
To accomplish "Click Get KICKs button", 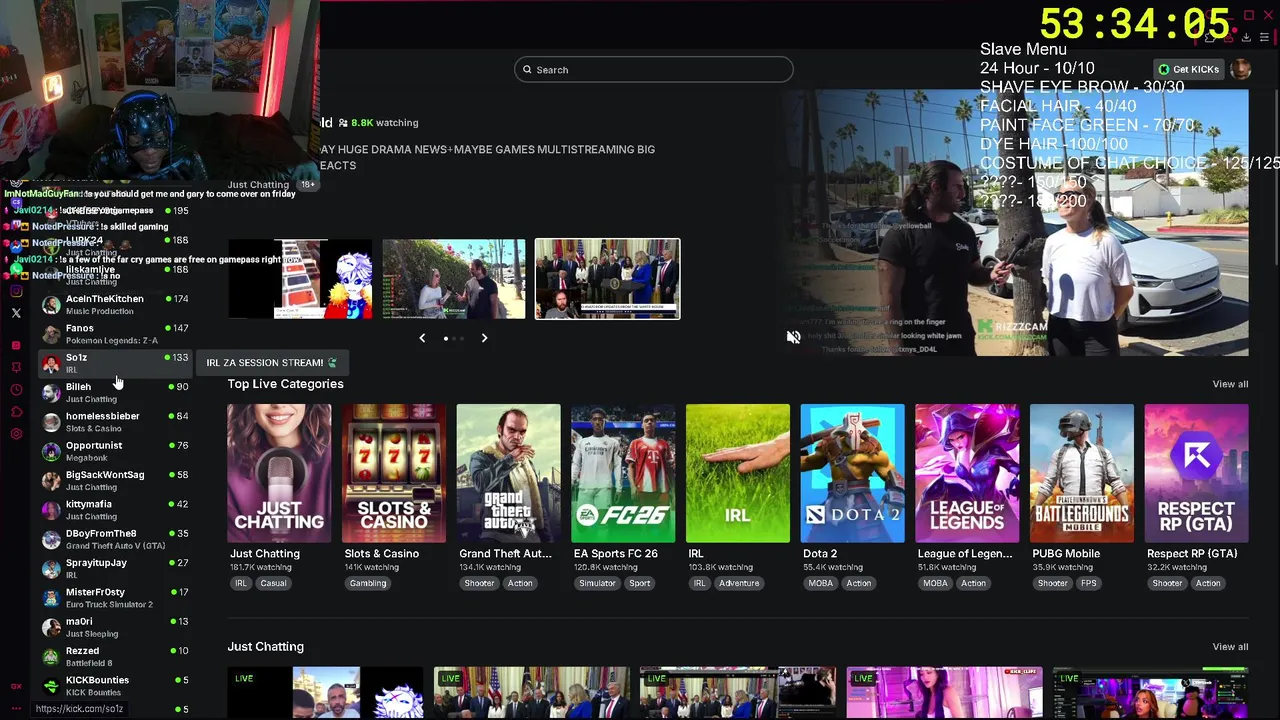I will coord(1189,69).
